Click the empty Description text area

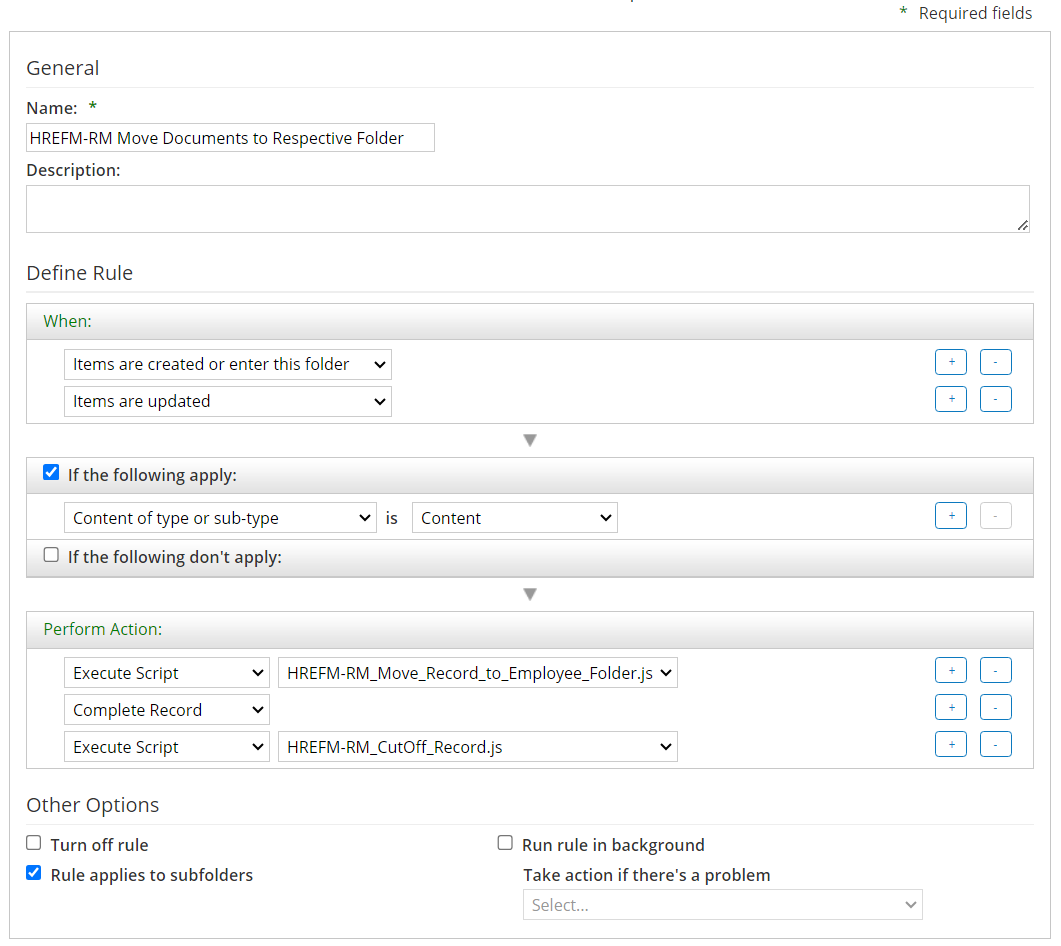pos(528,207)
